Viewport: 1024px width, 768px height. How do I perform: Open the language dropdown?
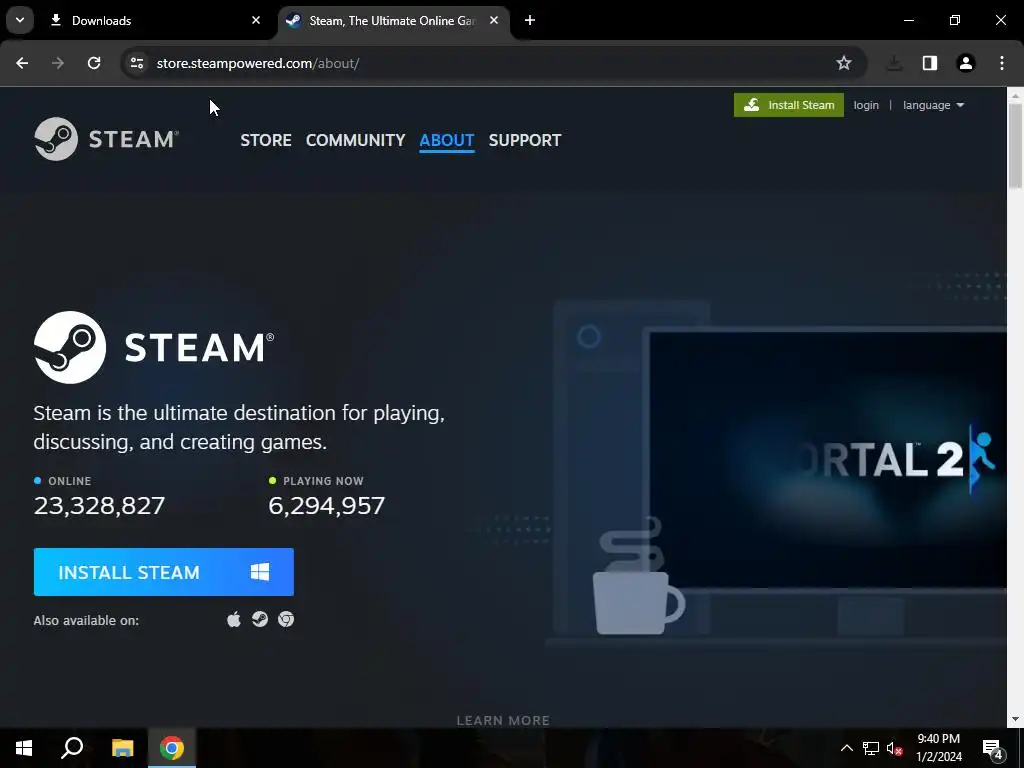[x=933, y=105]
